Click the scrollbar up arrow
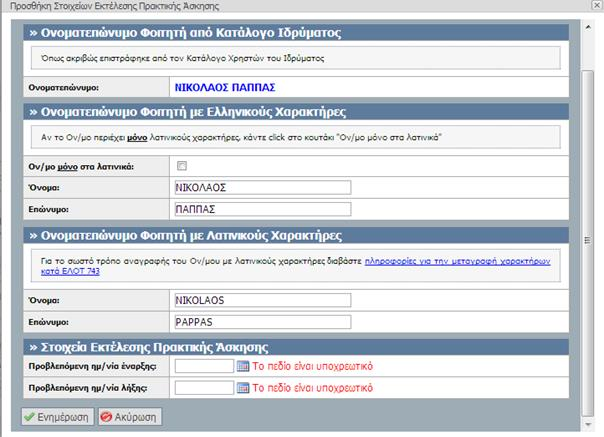This screenshot has height=437, width=604. [x=588, y=27]
